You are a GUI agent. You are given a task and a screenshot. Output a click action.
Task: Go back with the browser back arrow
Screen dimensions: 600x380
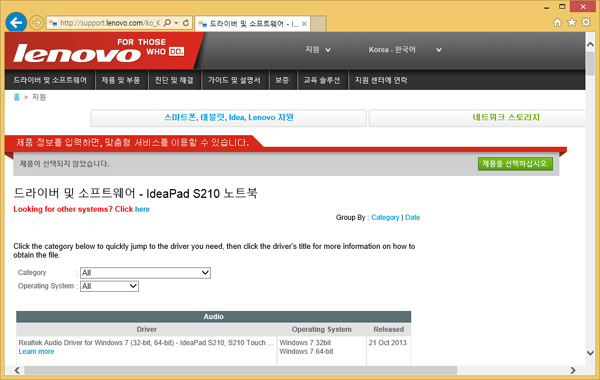pyautogui.click(x=16, y=23)
